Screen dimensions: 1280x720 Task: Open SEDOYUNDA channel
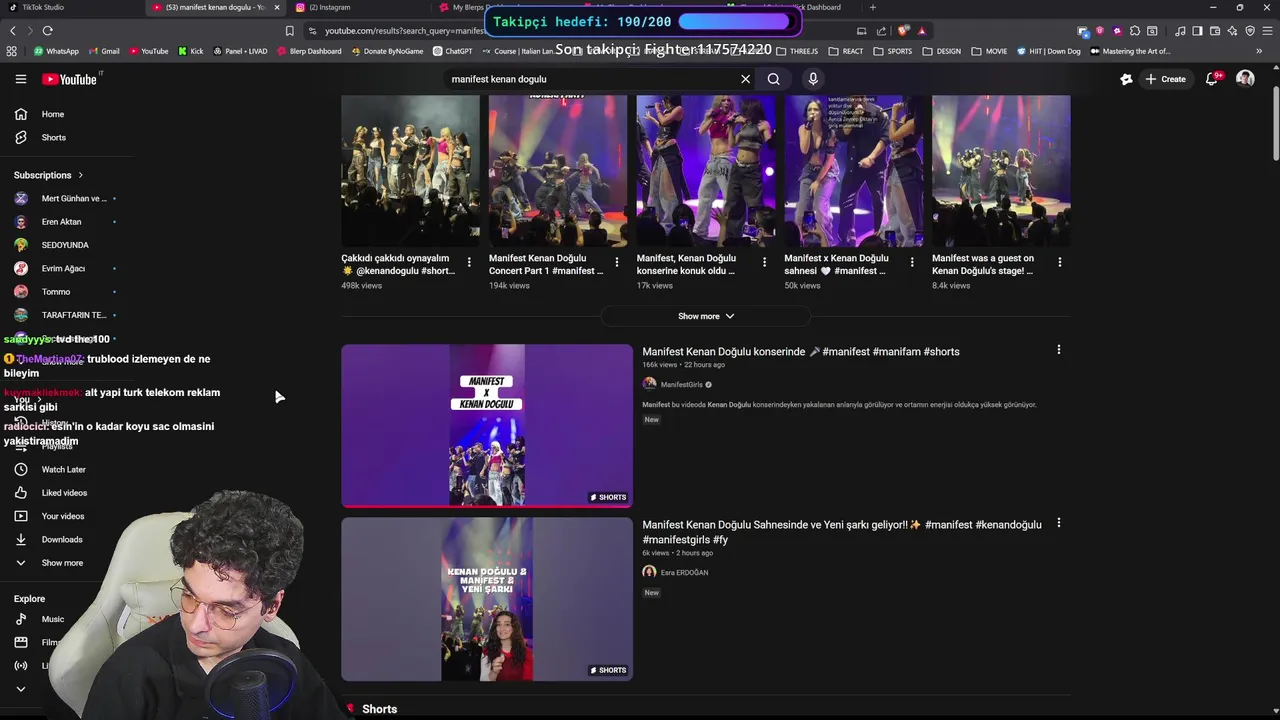tap(65, 245)
